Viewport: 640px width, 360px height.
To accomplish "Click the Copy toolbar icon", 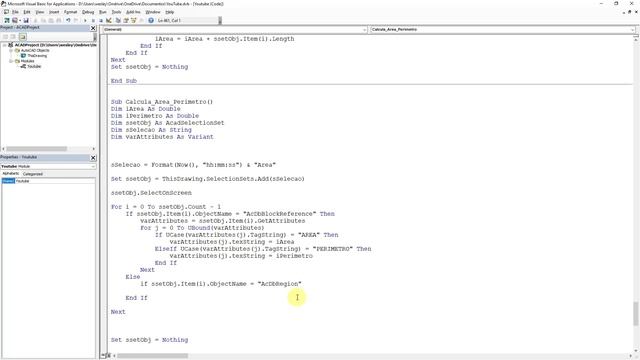I will tap(43, 20).
